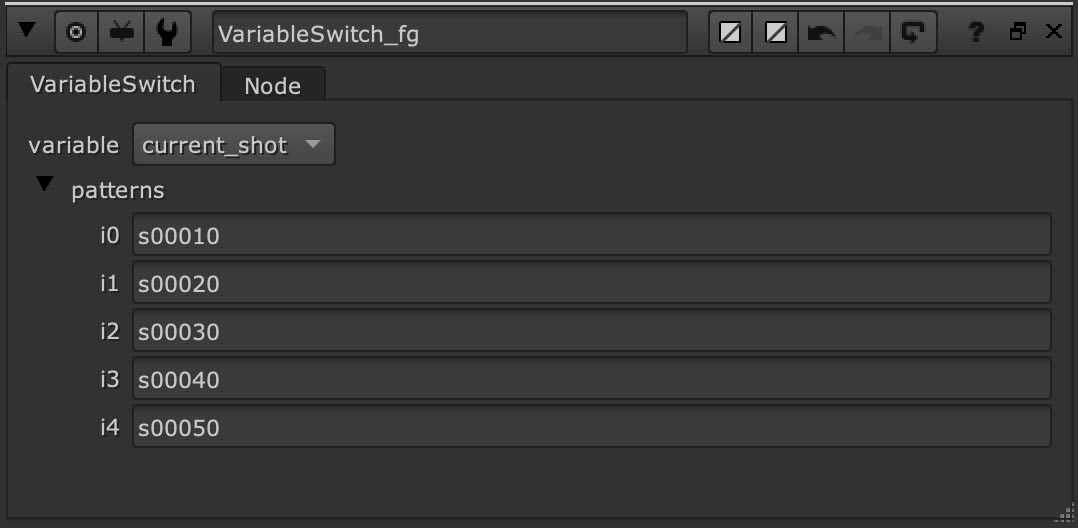Click the node name field VariableSwitch_fg
This screenshot has height=528, width=1078.
(x=450, y=33)
